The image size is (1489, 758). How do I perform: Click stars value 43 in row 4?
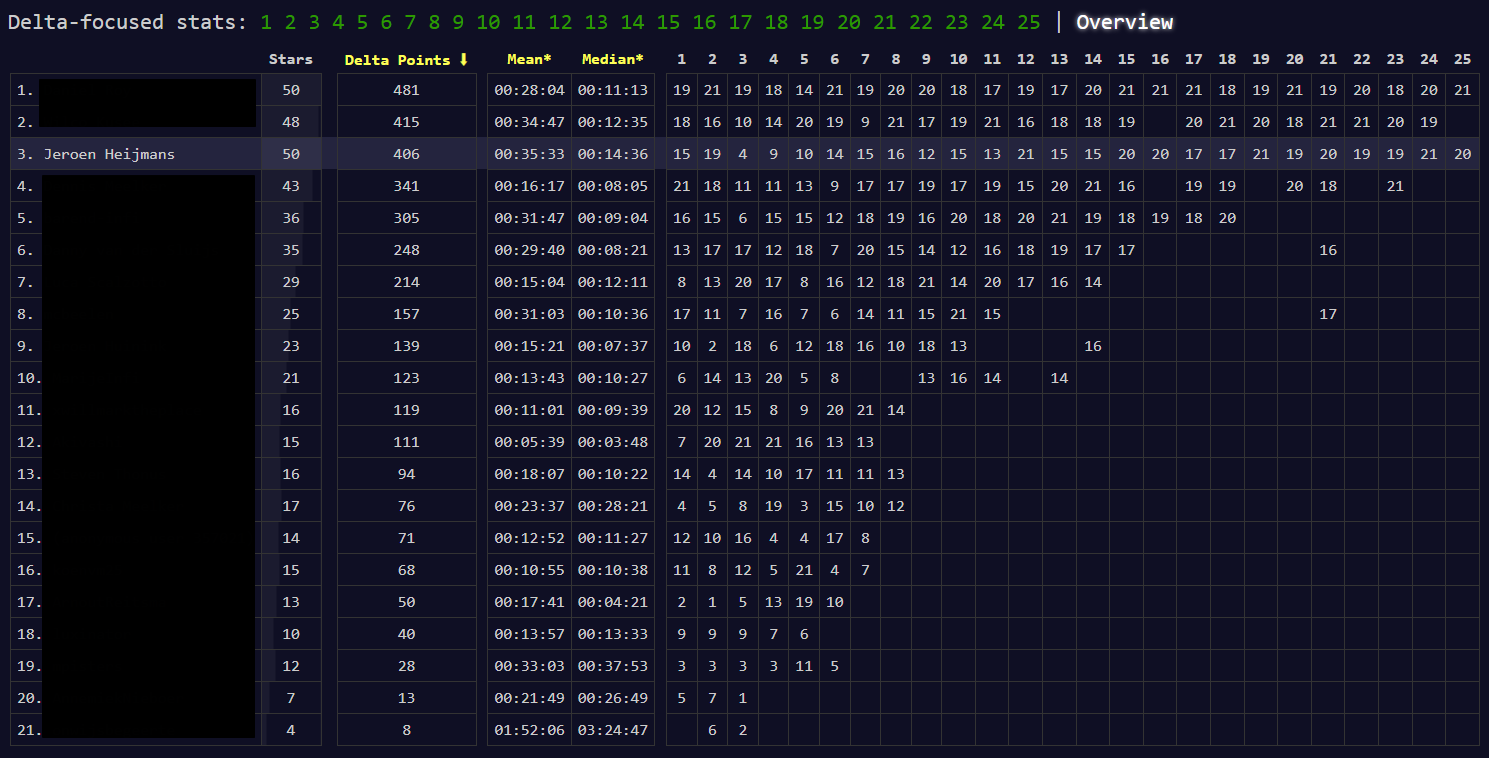291,186
